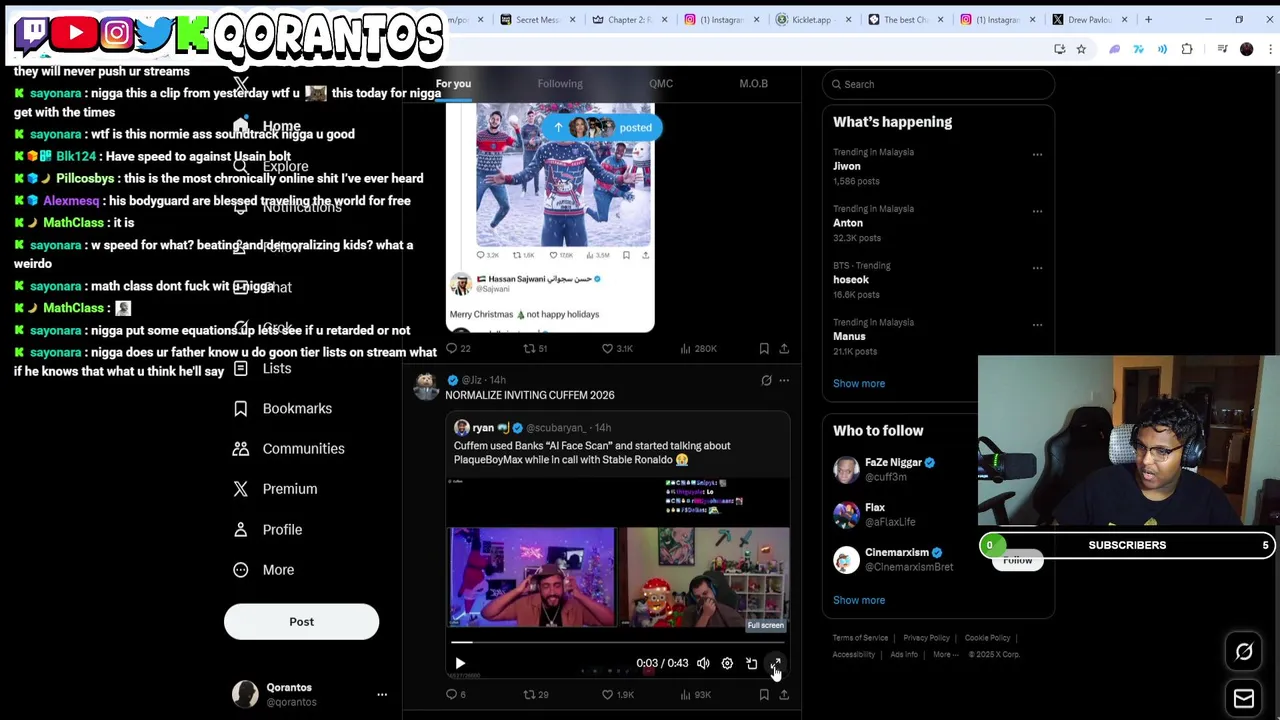1280x720 pixels.
Task: Open the floating Grok button
Action: pyautogui.click(x=1244, y=652)
